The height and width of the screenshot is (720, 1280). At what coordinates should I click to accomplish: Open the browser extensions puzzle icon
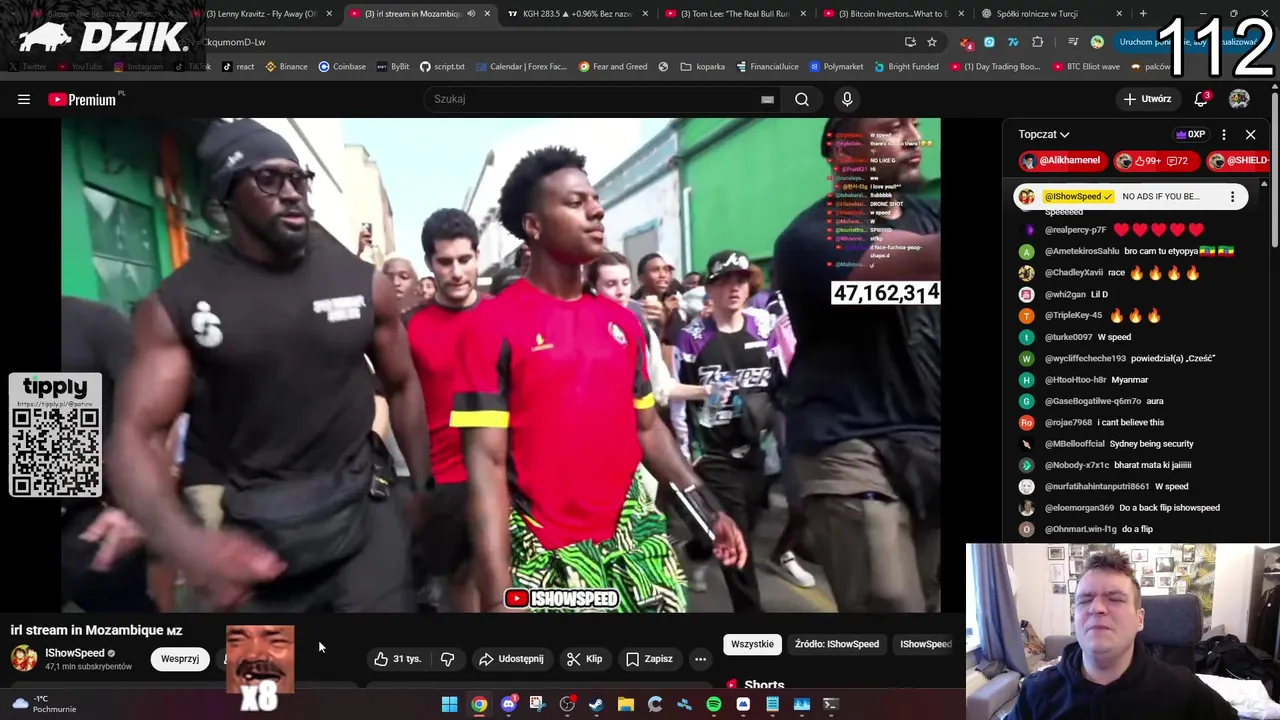1037,42
